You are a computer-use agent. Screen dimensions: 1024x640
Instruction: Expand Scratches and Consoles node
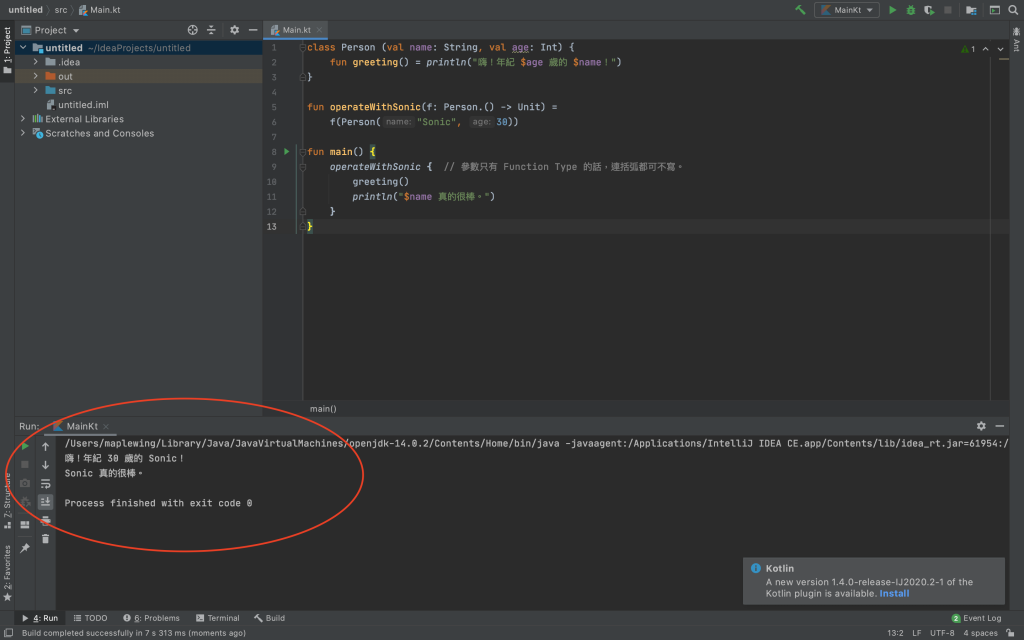point(24,133)
